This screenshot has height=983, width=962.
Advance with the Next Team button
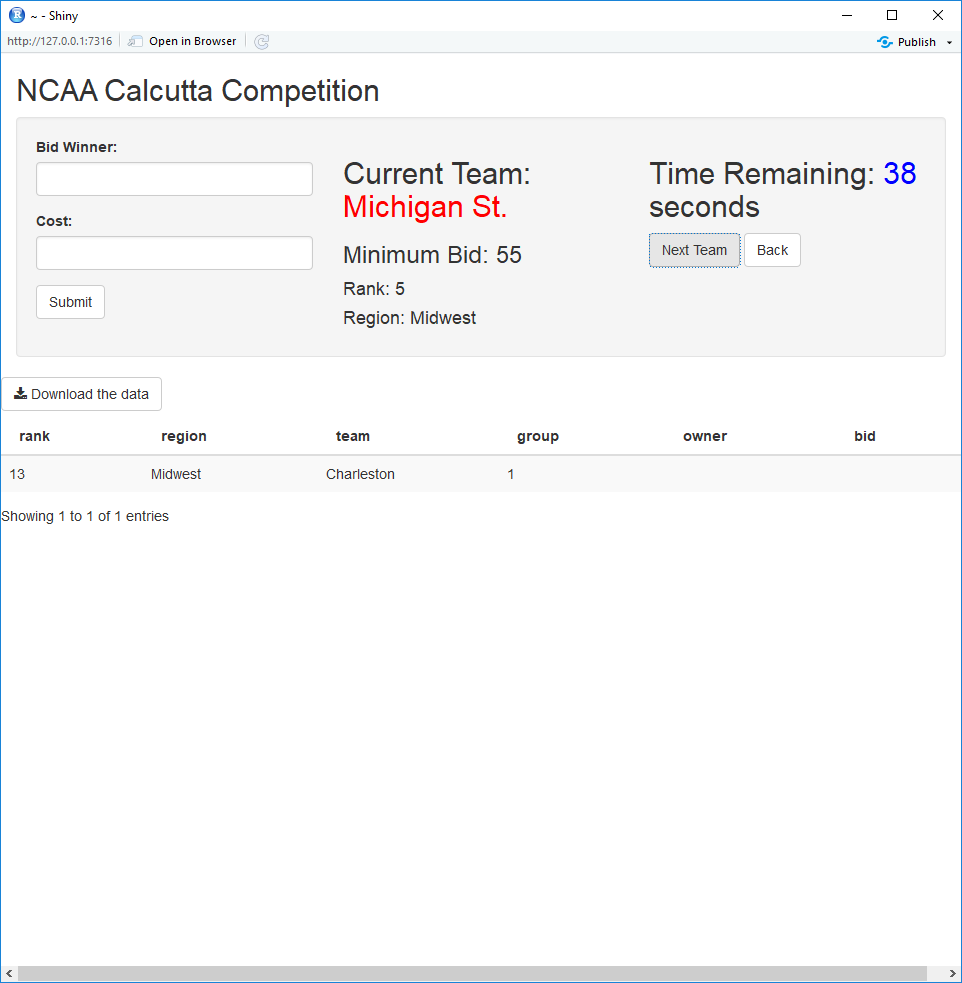(x=694, y=250)
